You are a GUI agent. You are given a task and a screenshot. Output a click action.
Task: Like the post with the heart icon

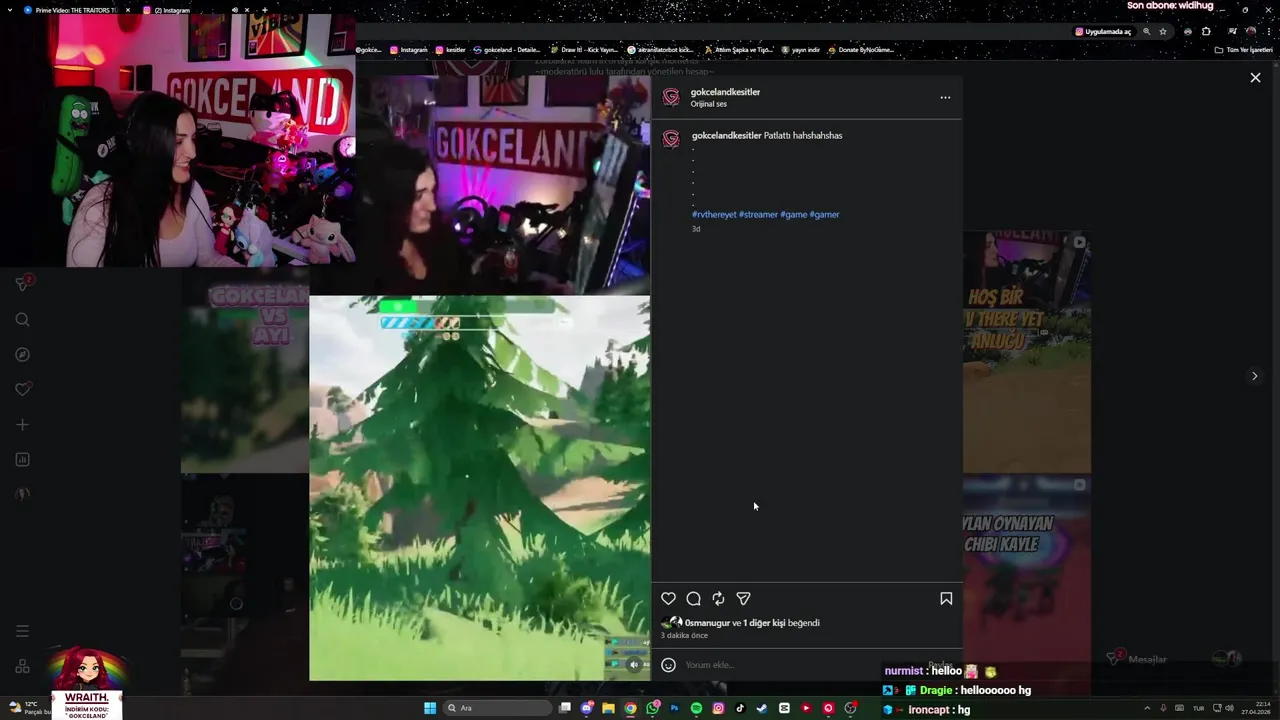click(668, 599)
